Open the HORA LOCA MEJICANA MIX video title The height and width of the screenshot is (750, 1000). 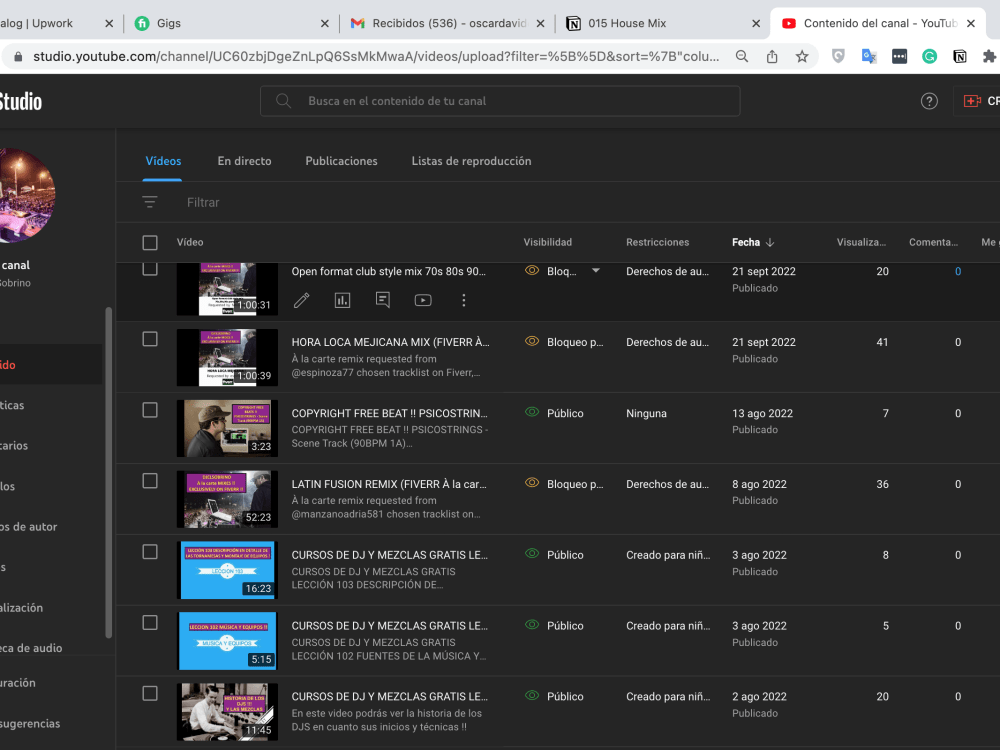tap(390, 342)
